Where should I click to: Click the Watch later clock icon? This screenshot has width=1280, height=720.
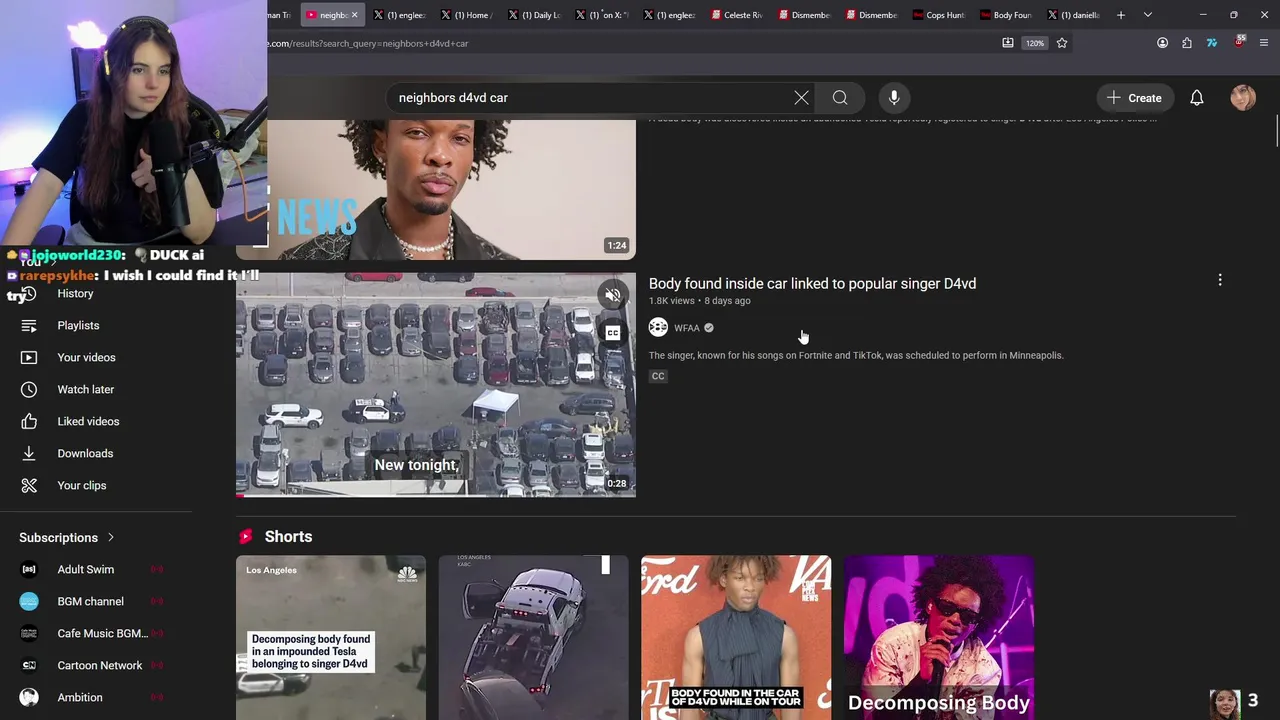pos(29,390)
